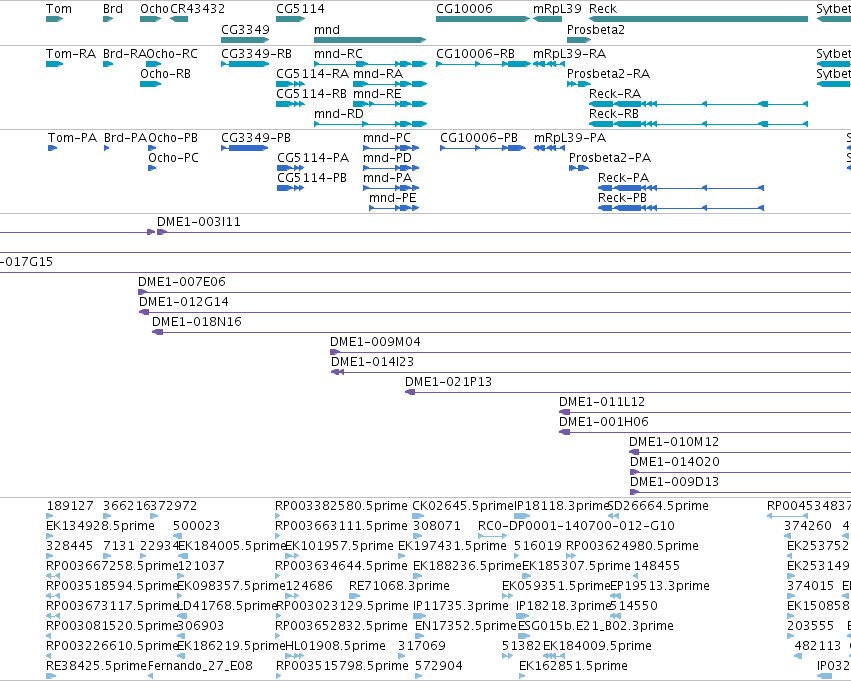The image size is (851, 681).
Task: Select transcript CG3349-RB
Action: point(245,64)
